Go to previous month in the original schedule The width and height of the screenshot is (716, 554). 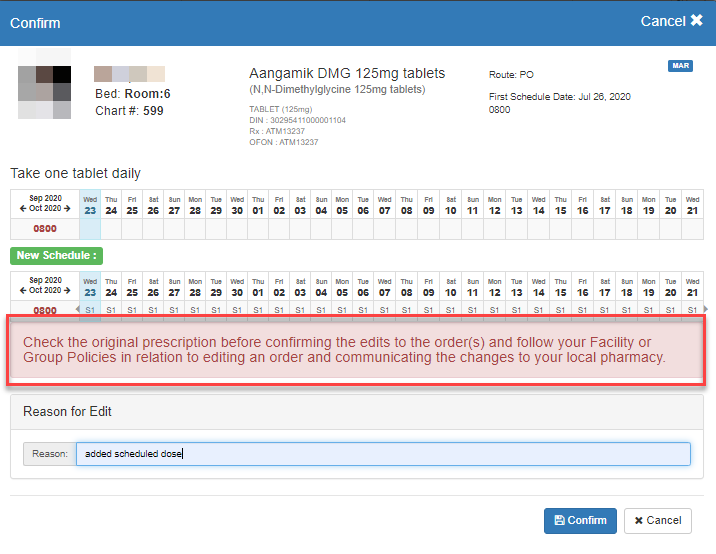(x=23, y=208)
